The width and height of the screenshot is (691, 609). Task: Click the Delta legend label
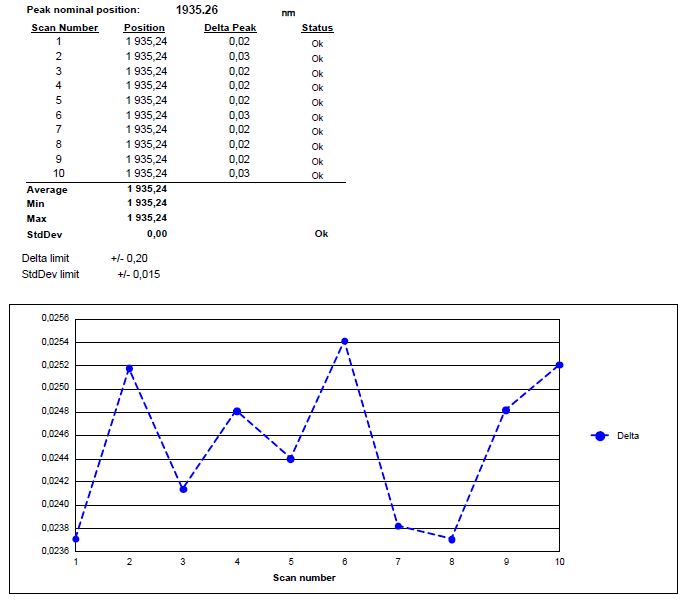coord(628,436)
